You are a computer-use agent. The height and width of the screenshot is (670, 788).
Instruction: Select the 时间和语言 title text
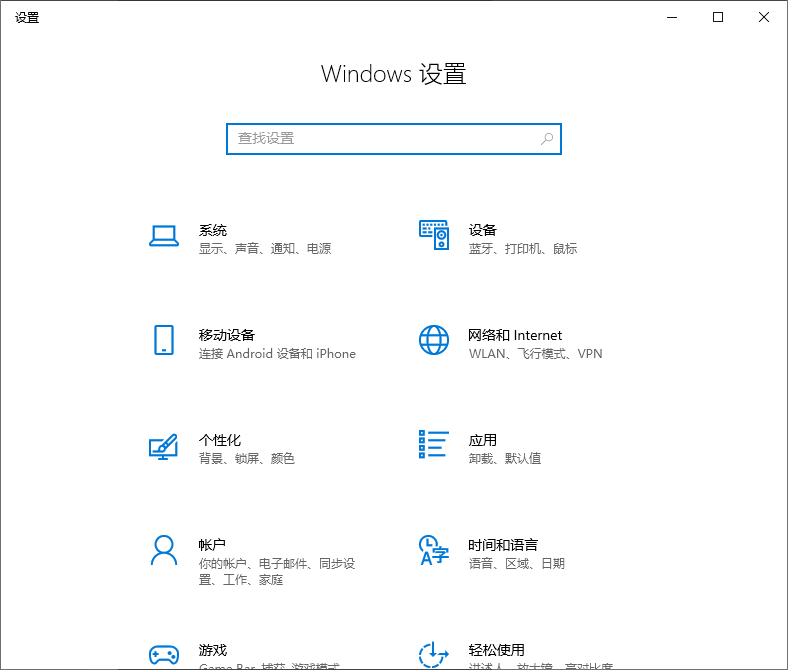click(x=503, y=545)
